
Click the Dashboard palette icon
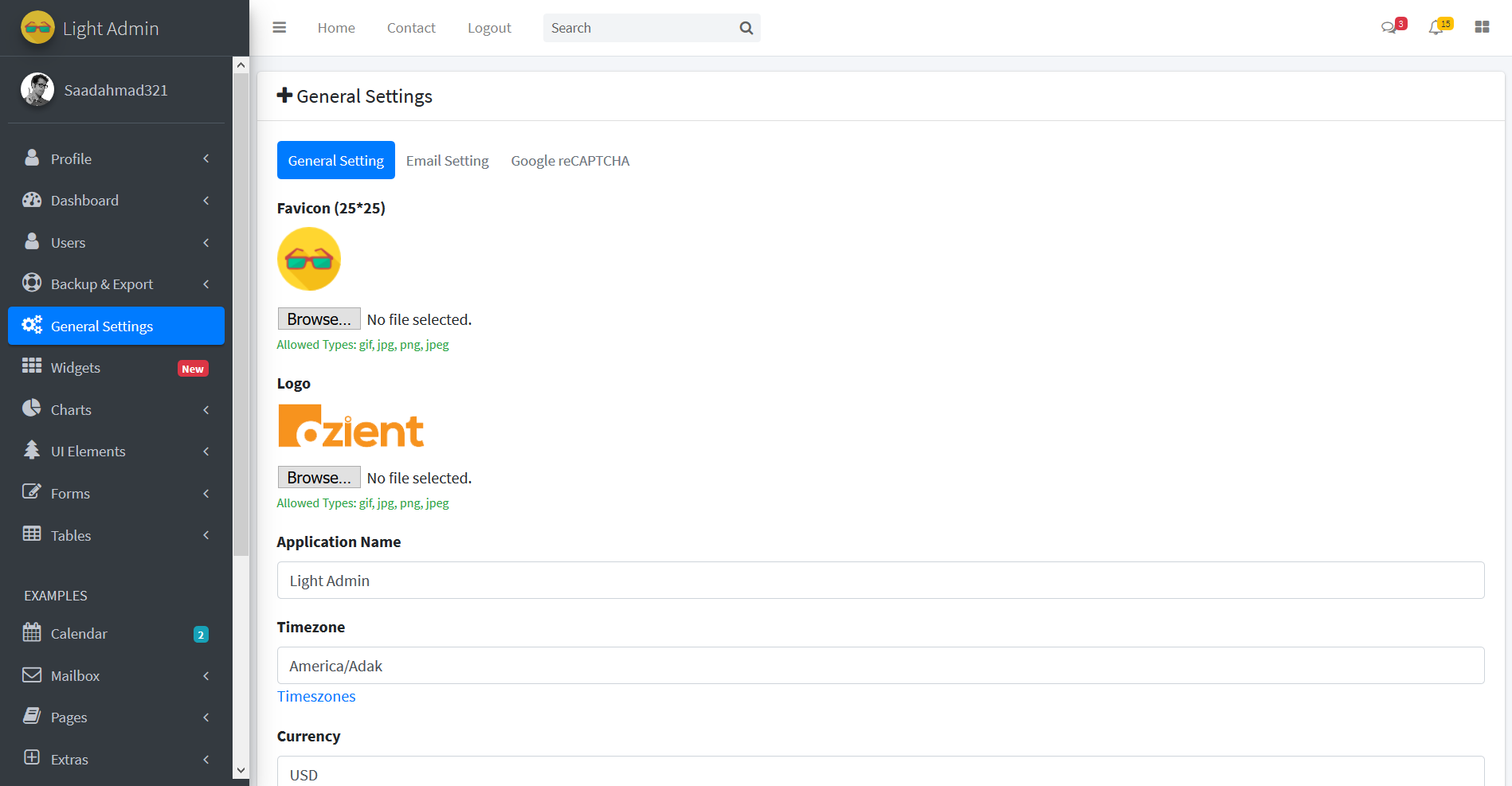coord(32,200)
